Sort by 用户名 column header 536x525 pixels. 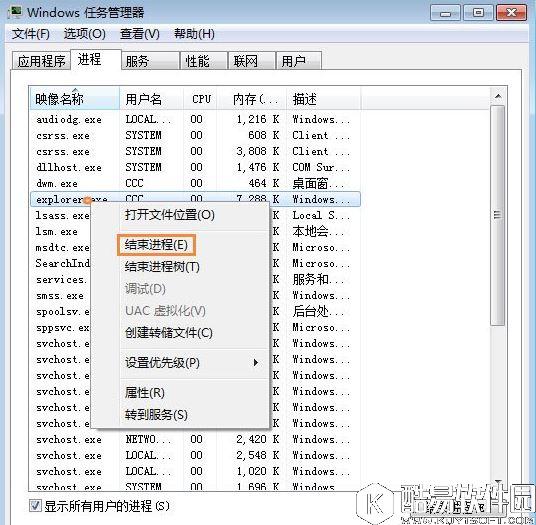[151, 99]
